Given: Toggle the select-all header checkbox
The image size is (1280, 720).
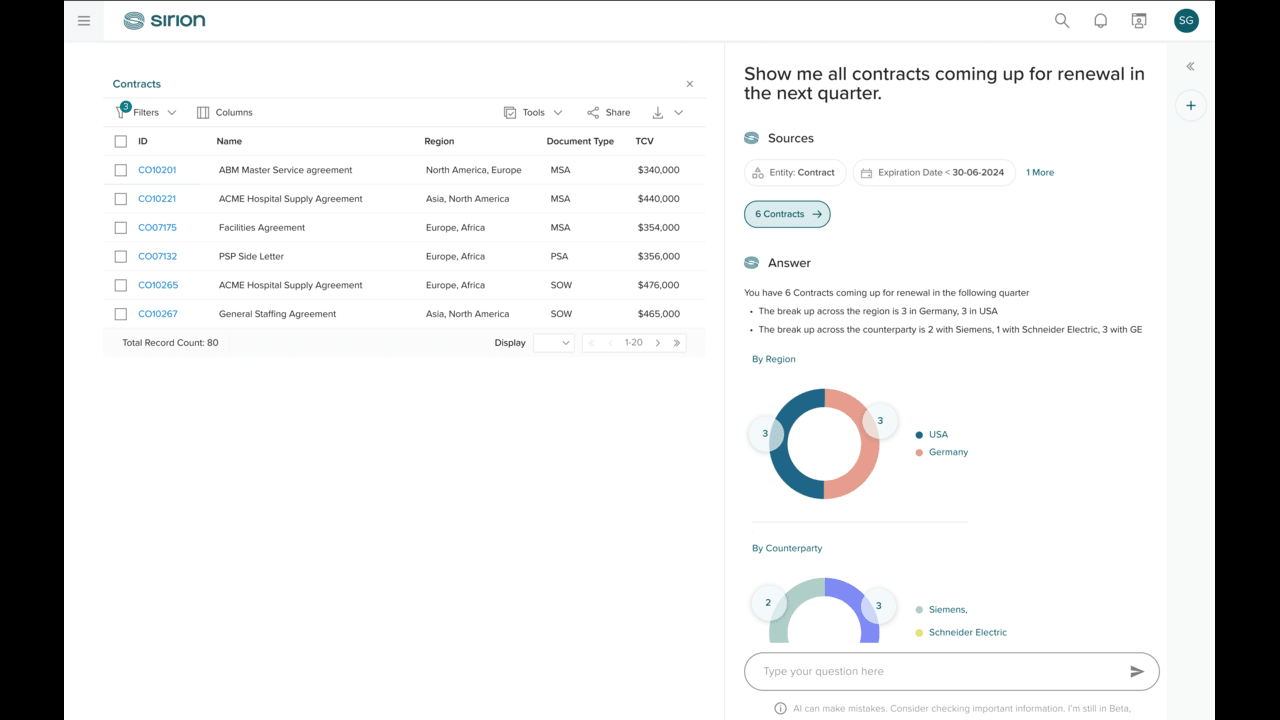Looking at the screenshot, I should pyautogui.click(x=120, y=141).
